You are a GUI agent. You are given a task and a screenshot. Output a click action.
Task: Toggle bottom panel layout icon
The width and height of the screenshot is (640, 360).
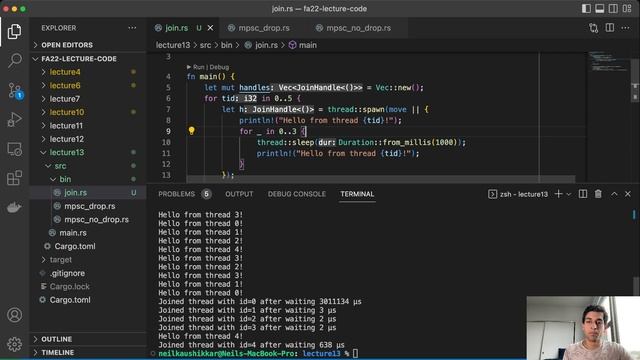600,9
